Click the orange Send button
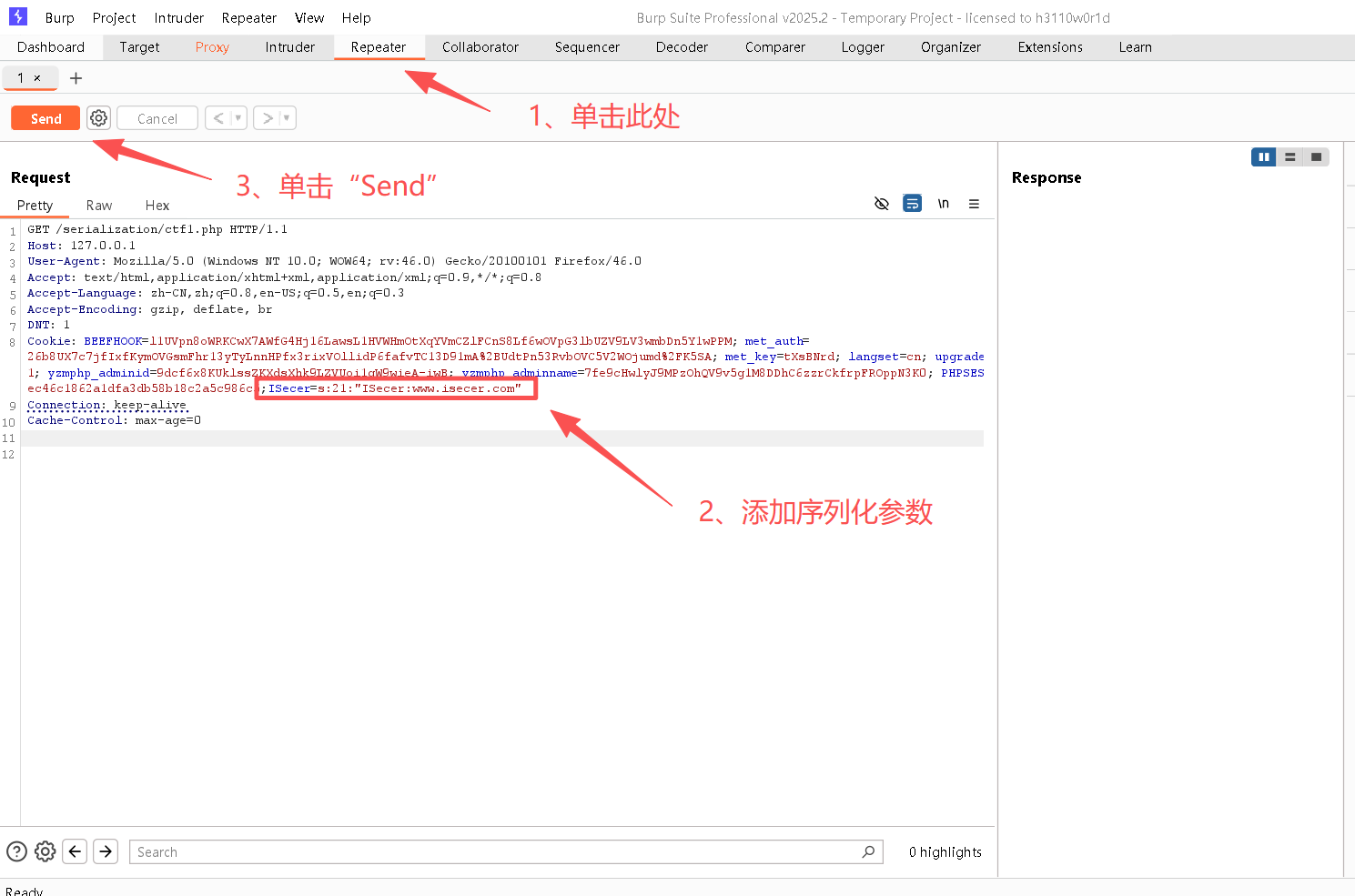 46,118
